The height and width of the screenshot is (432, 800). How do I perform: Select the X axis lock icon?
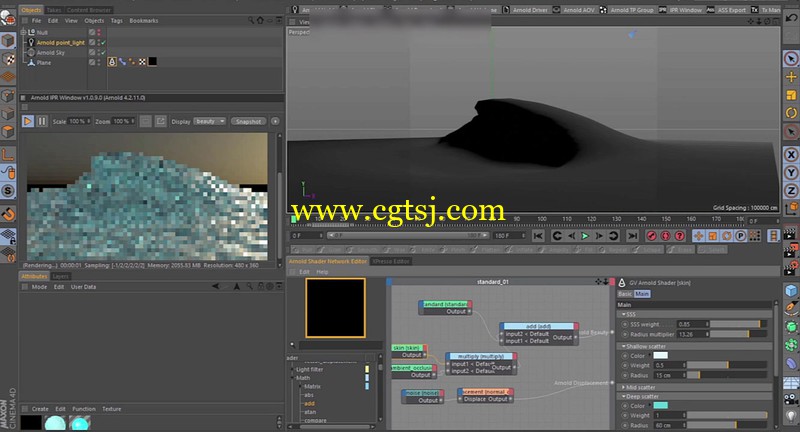[791, 155]
